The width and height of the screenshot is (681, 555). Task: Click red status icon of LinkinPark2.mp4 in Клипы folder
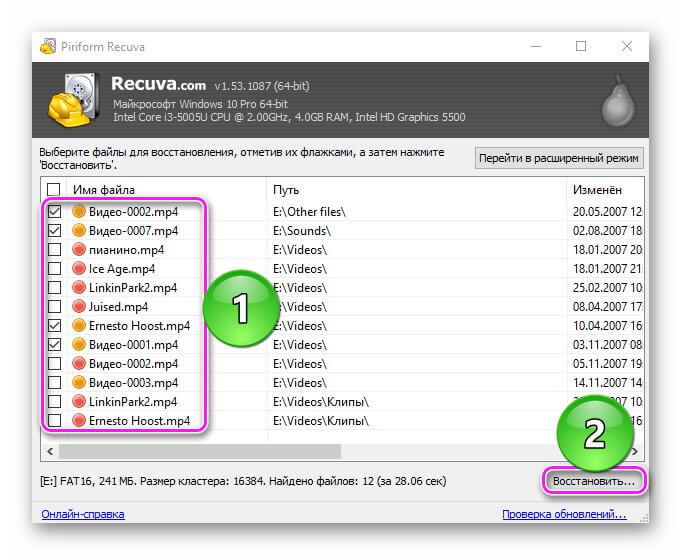click(79, 401)
